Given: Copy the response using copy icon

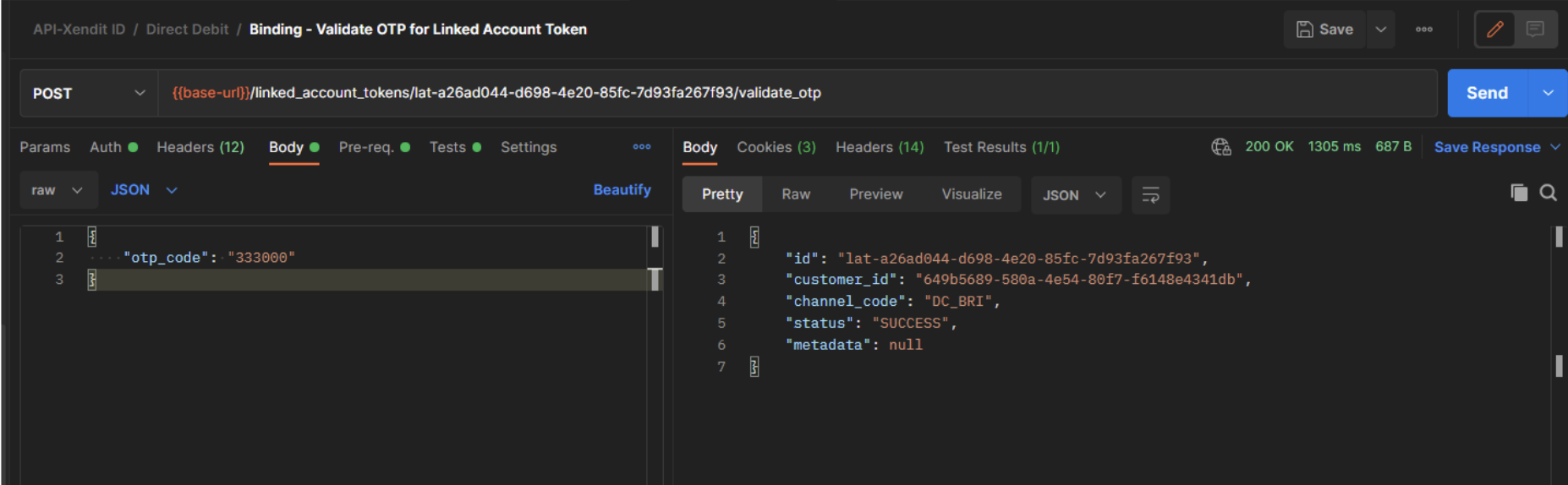Looking at the screenshot, I should [1519, 193].
